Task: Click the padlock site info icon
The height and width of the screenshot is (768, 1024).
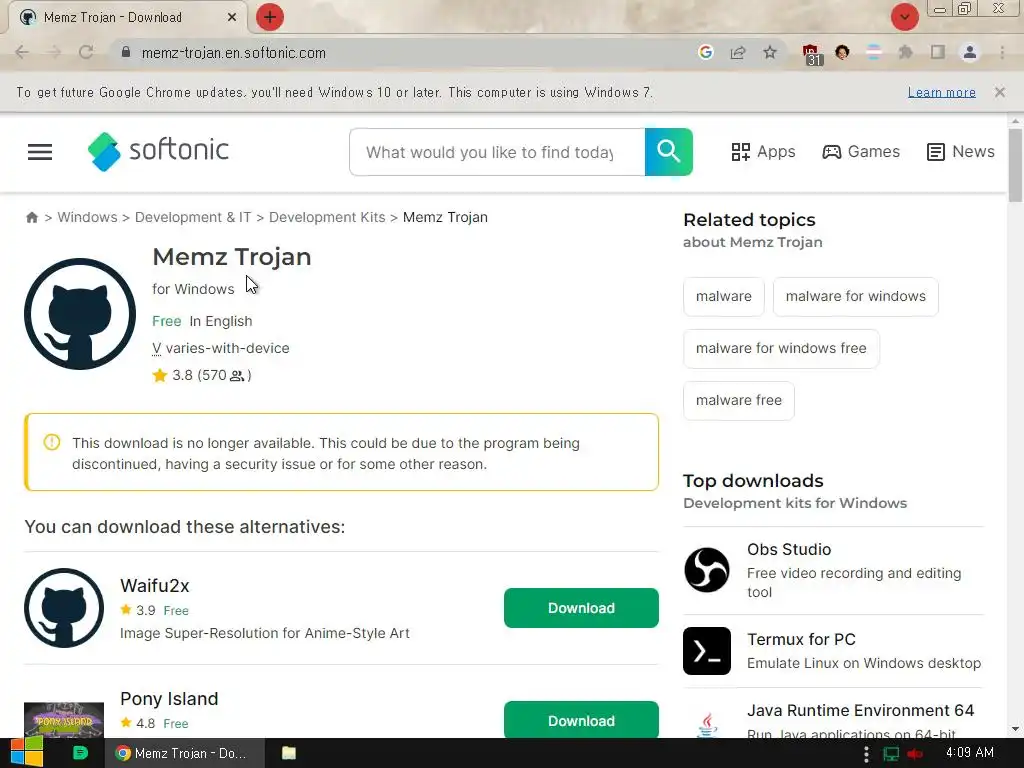Action: [126, 52]
